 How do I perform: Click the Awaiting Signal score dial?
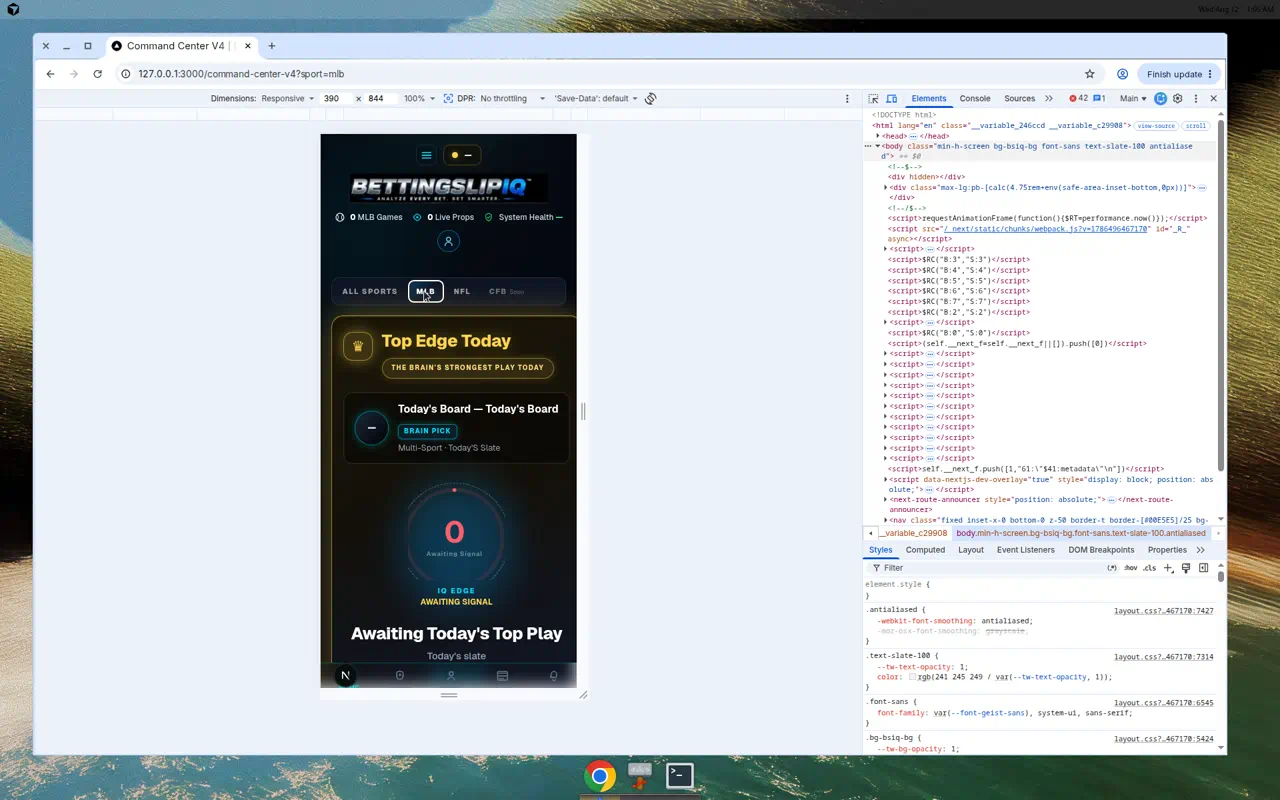pos(454,534)
